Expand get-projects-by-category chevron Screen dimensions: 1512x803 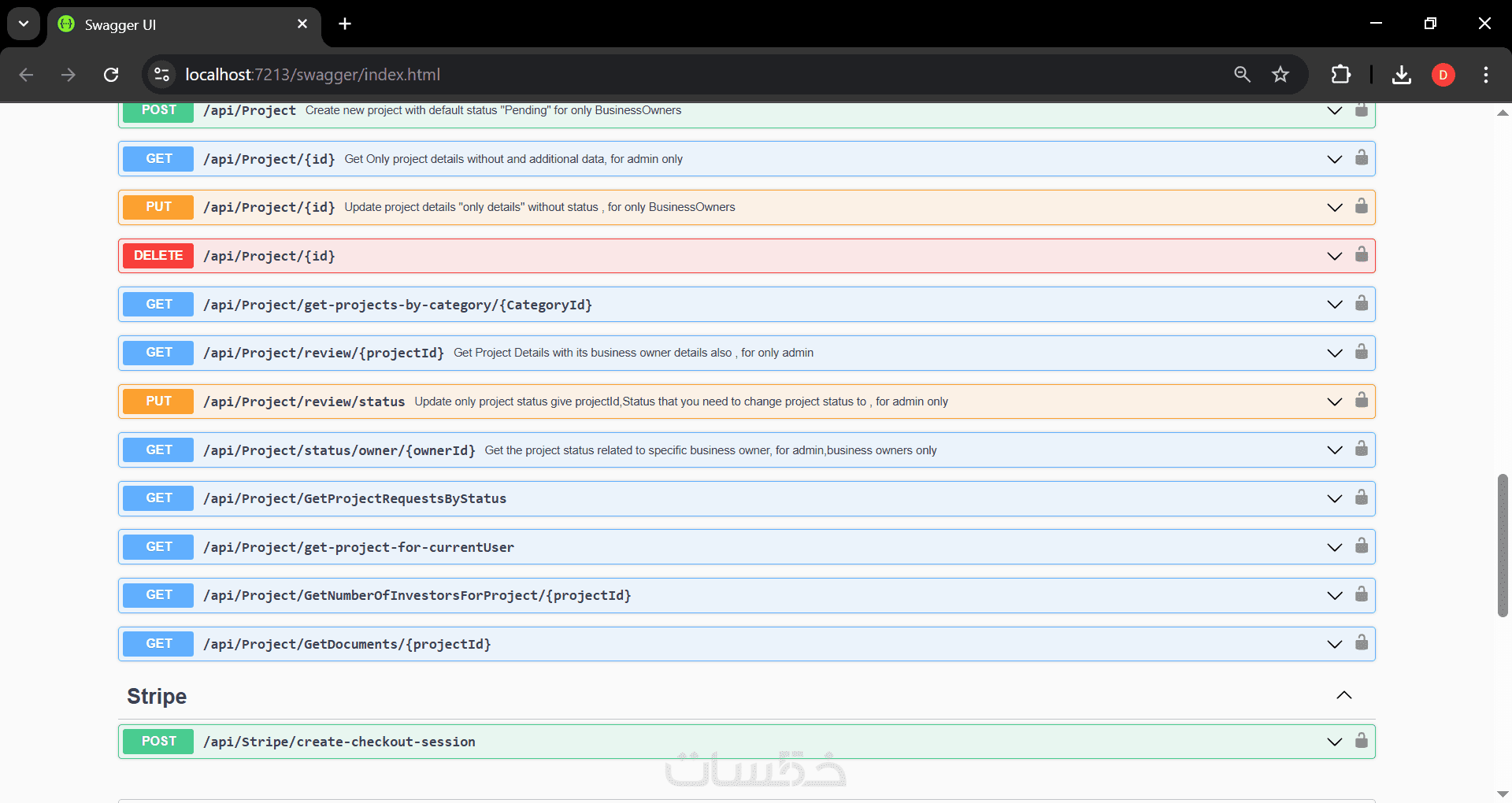pos(1334,305)
